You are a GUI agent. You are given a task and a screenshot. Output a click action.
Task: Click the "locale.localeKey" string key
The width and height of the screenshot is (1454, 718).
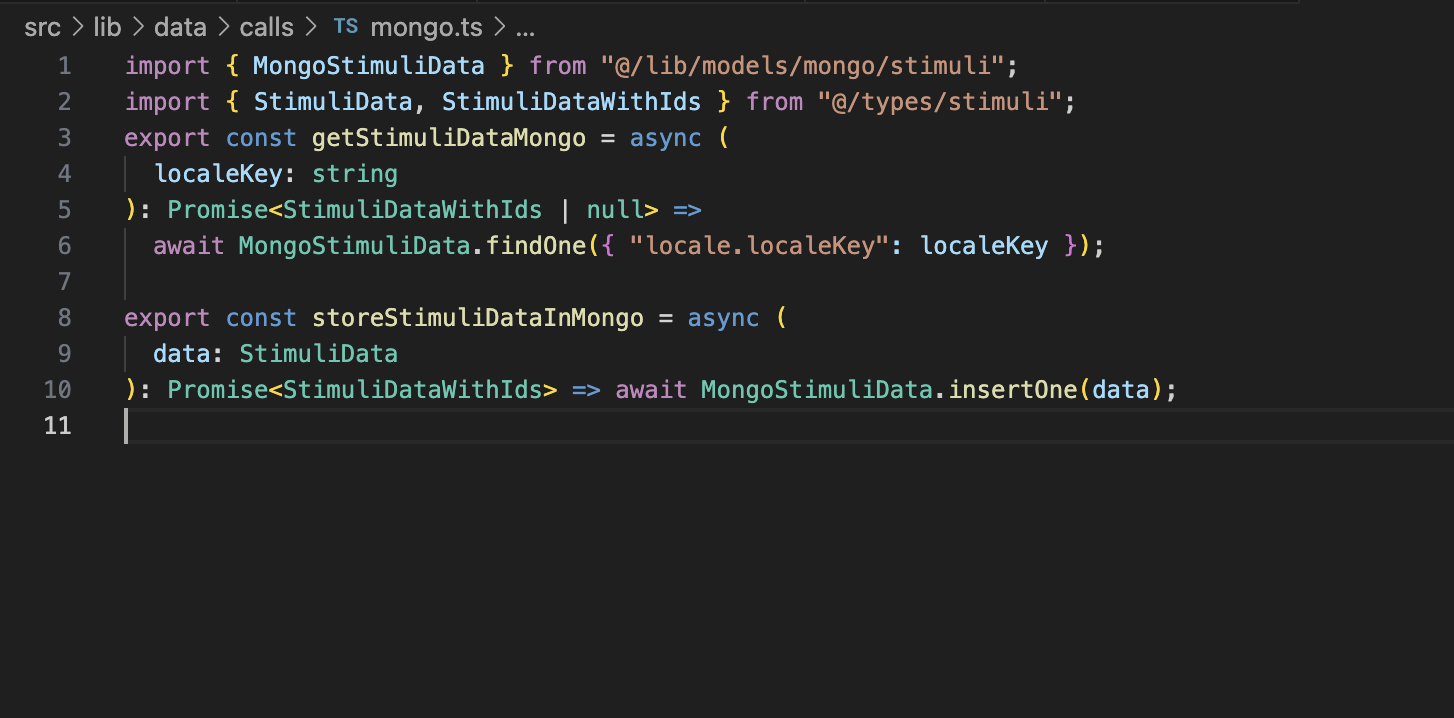pyautogui.click(x=759, y=246)
